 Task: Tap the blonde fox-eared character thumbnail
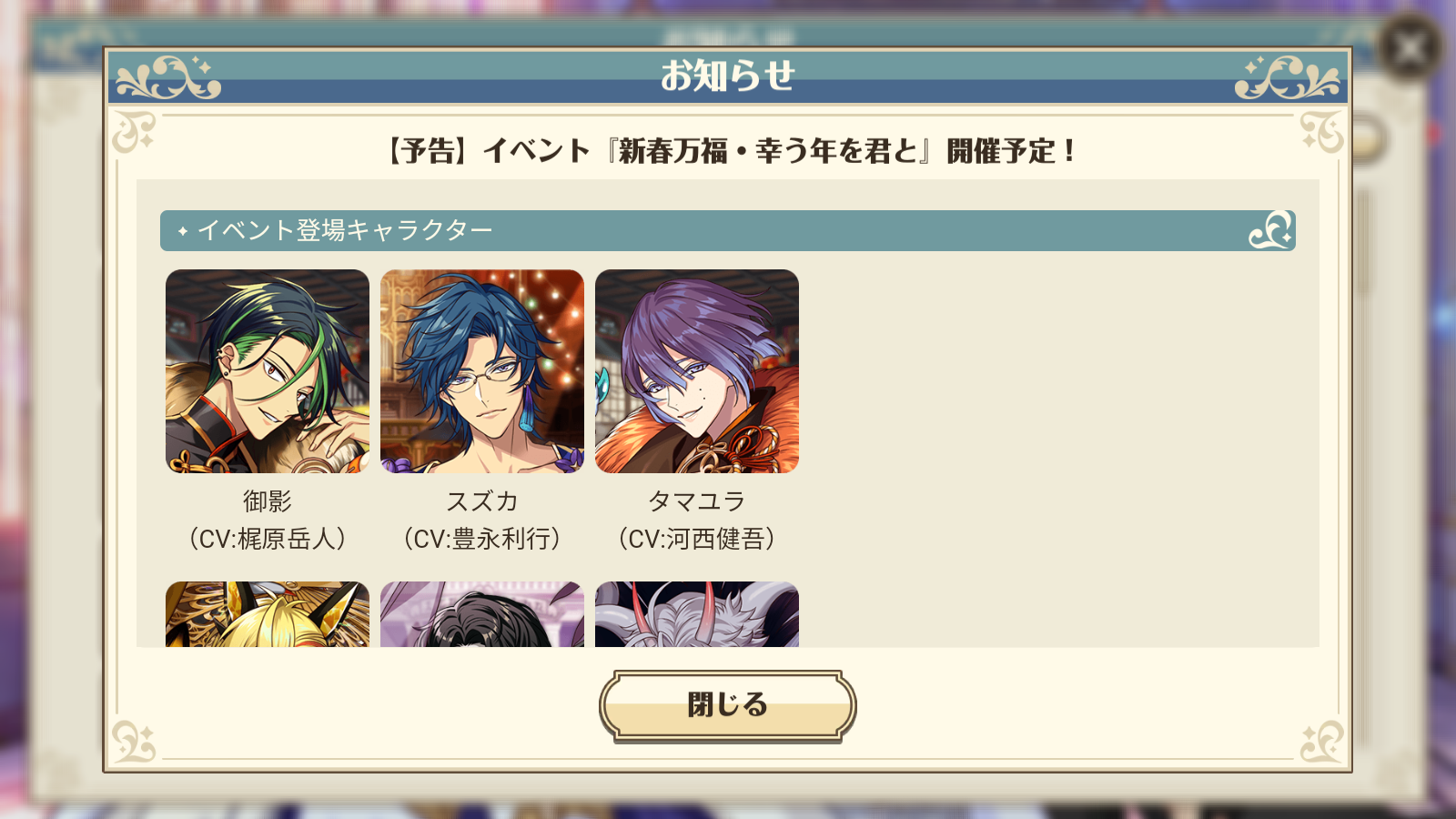[x=268, y=614]
